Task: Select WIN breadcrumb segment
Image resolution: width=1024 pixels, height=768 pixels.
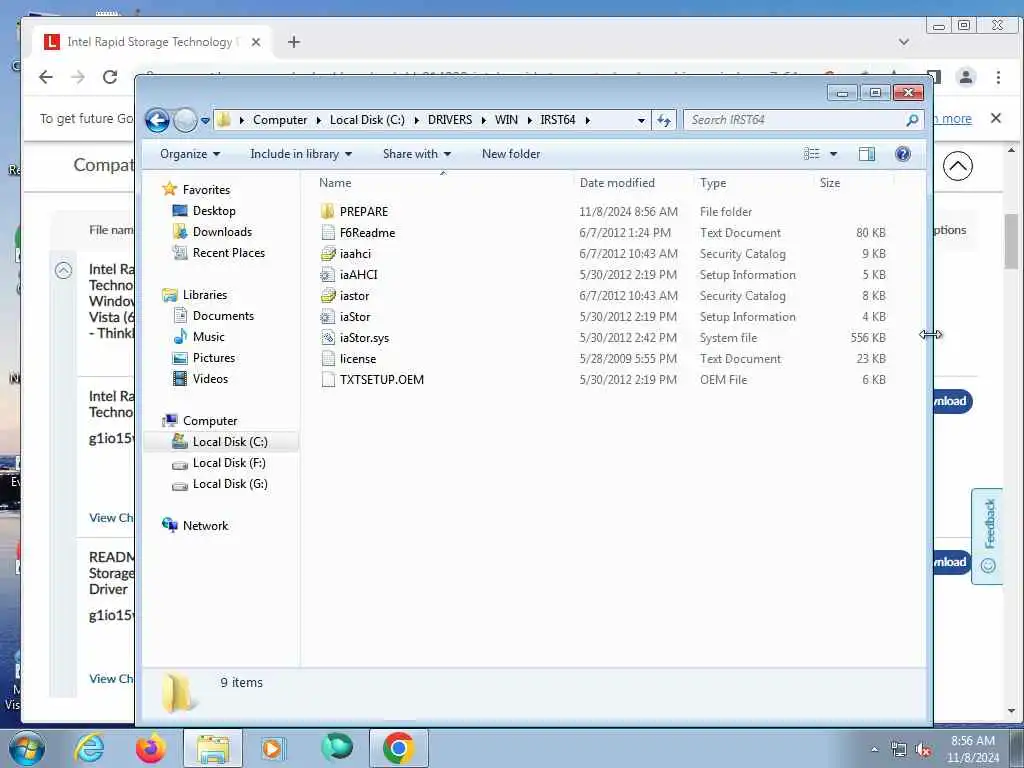Action: [506, 120]
